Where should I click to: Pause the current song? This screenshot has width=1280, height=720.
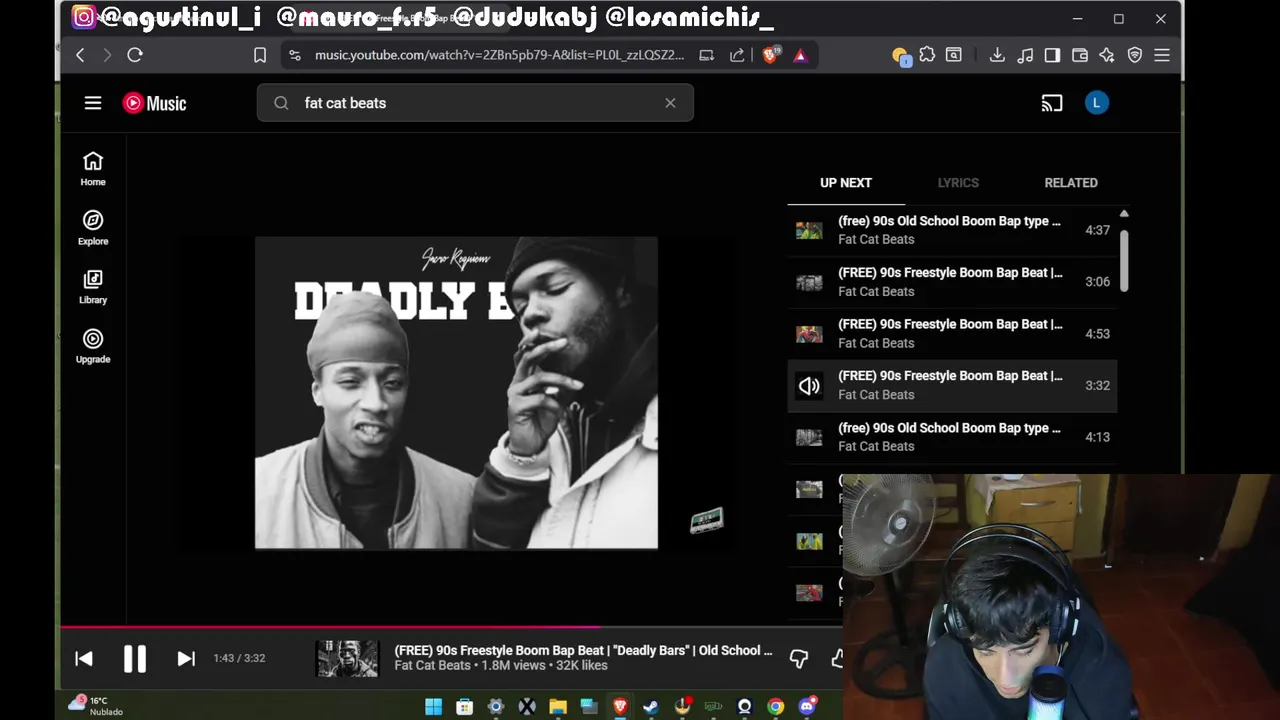click(x=135, y=658)
